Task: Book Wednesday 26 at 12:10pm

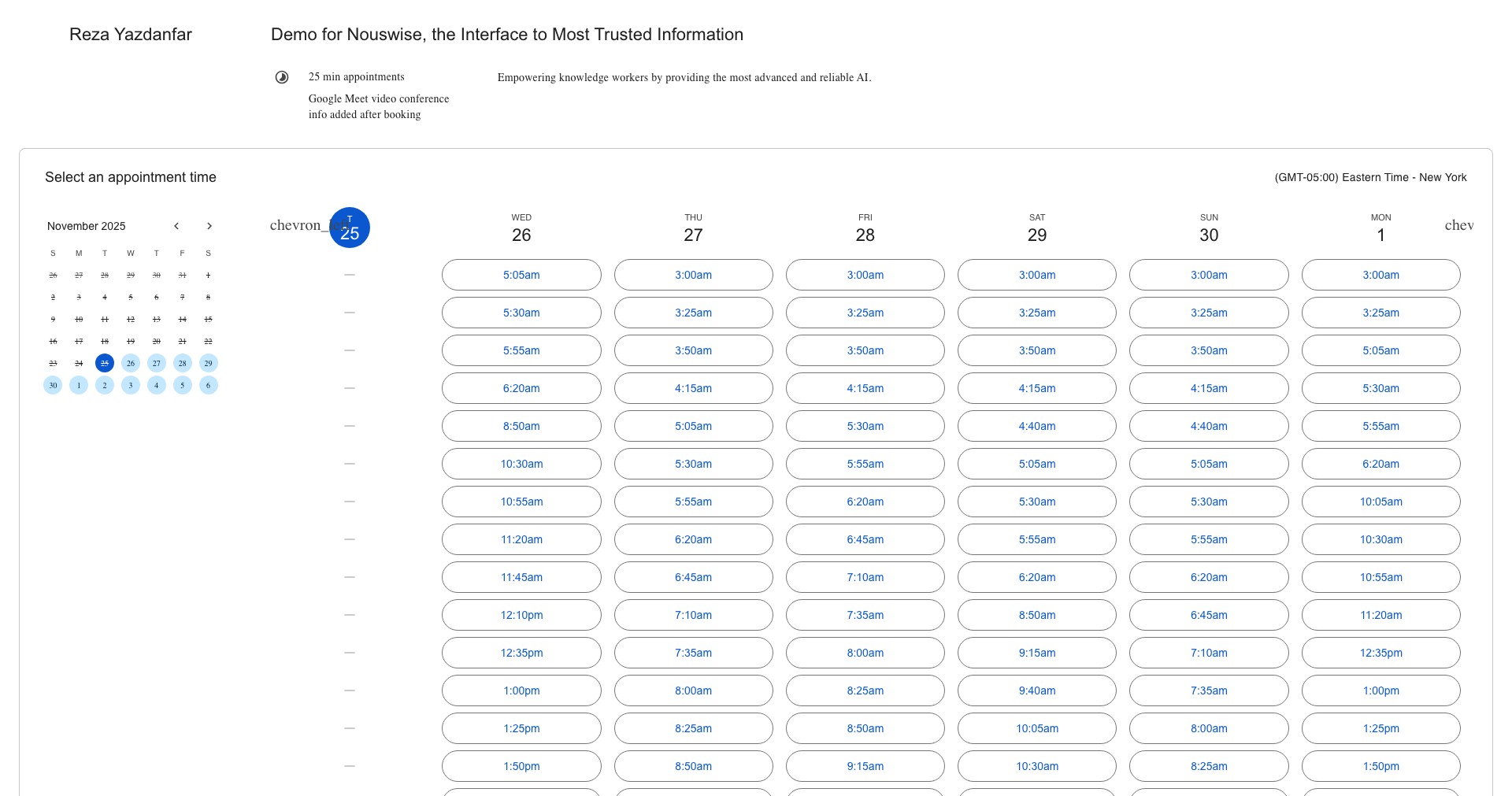Action: (521, 615)
